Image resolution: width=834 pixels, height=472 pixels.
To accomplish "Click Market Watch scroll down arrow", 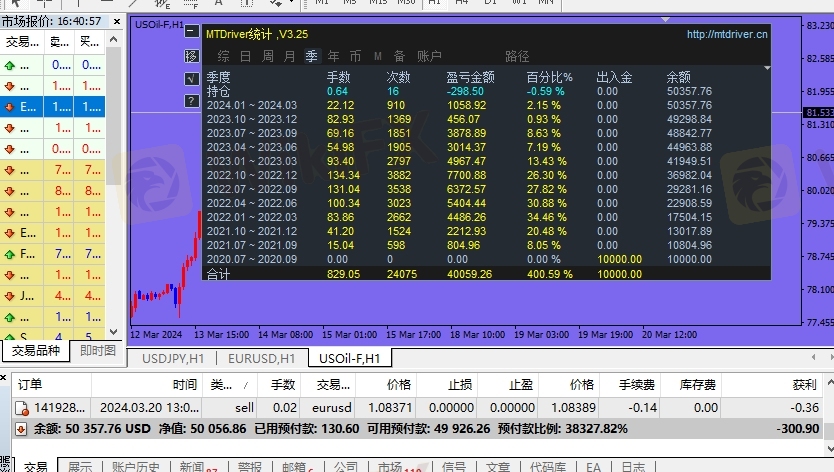I will pyautogui.click(x=113, y=332).
